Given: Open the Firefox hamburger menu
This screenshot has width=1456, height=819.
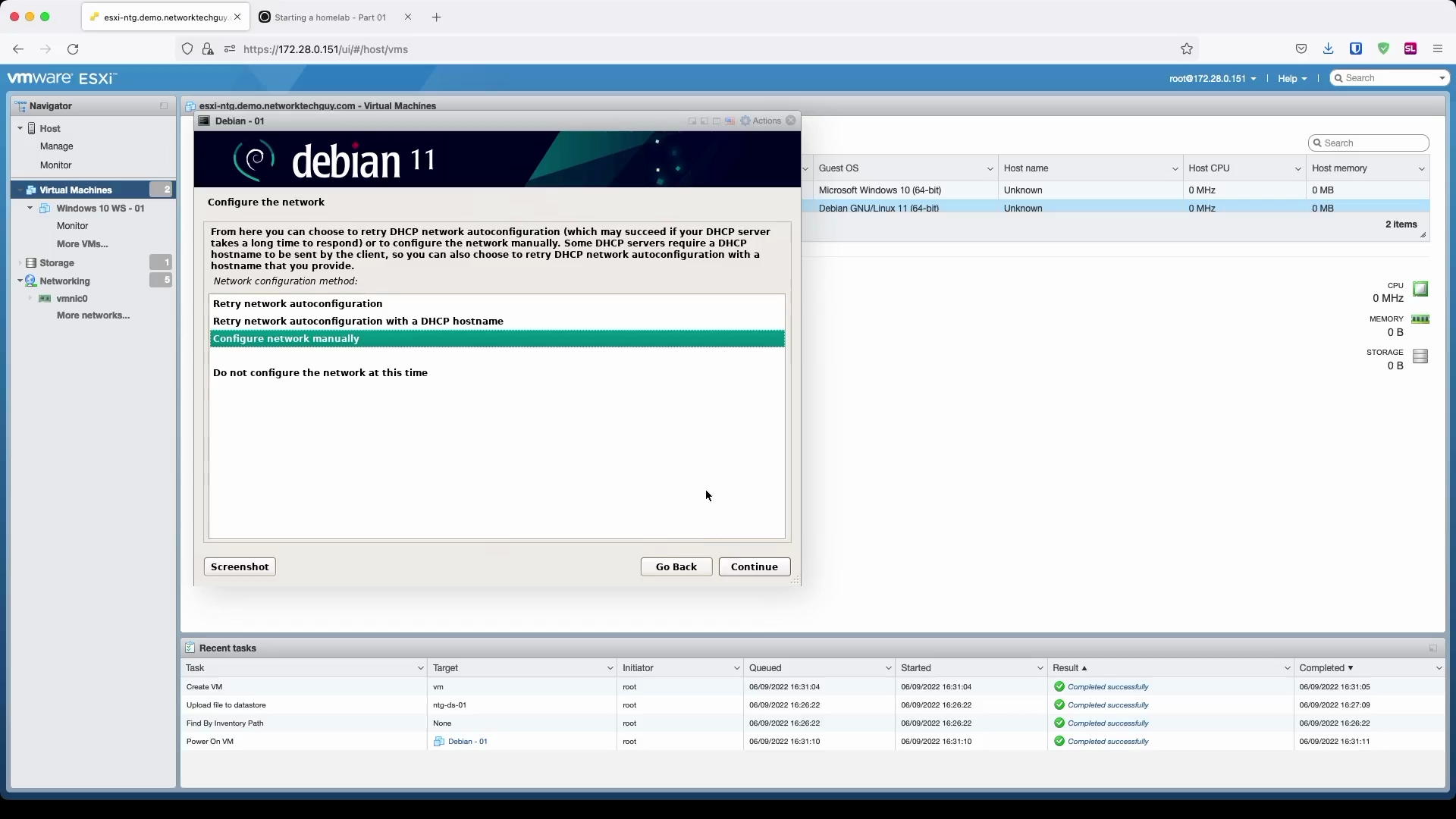Looking at the screenshot, I should 1438,49.
